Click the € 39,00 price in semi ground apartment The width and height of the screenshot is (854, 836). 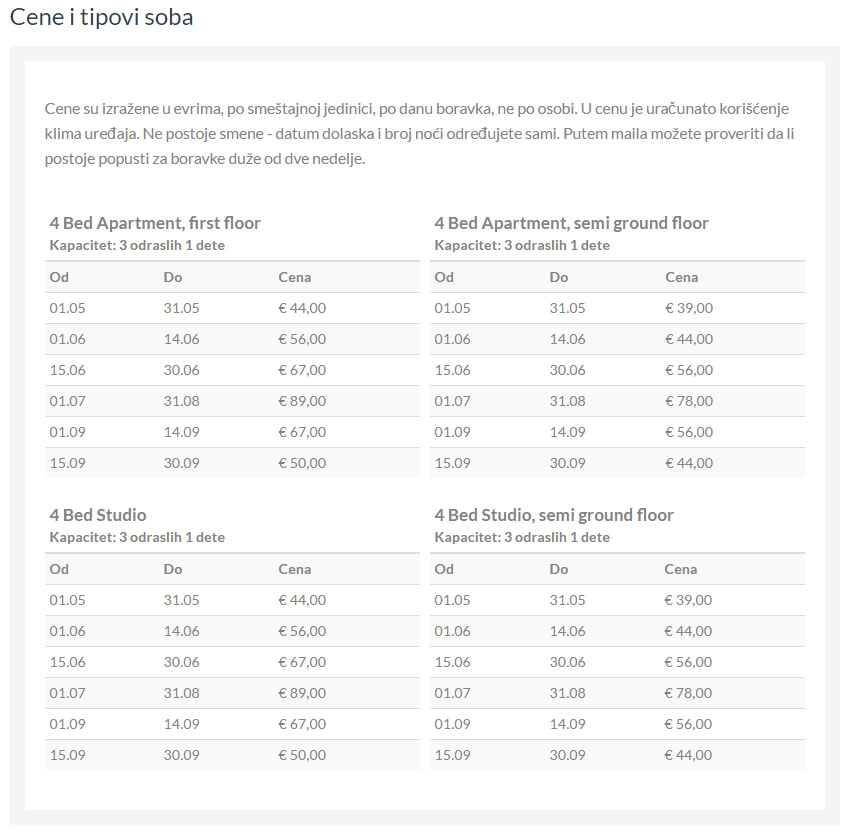[x=689, y=308]
